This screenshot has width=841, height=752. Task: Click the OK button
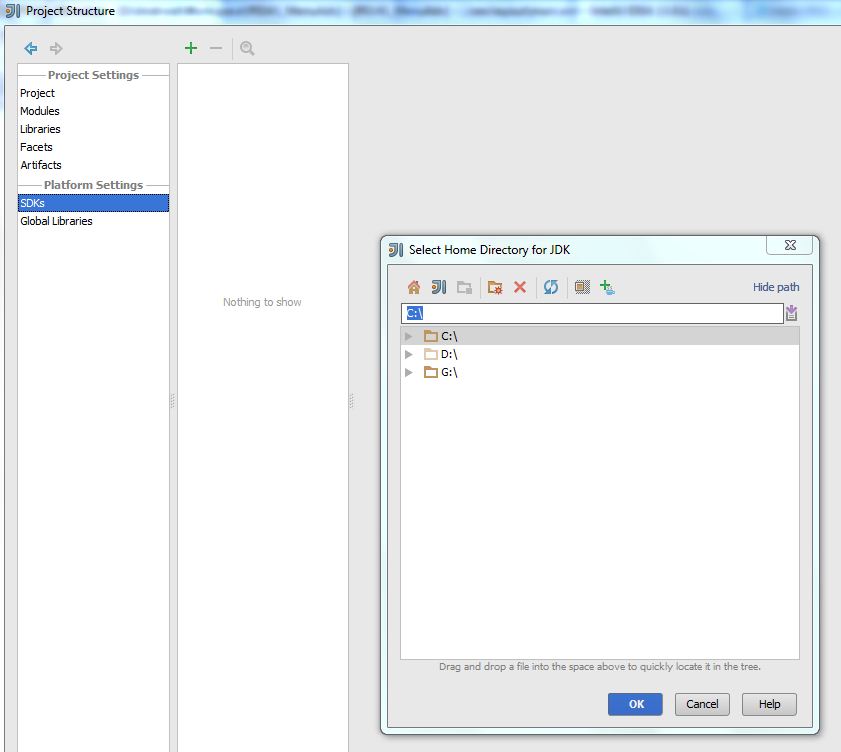(x=635, y=704)
